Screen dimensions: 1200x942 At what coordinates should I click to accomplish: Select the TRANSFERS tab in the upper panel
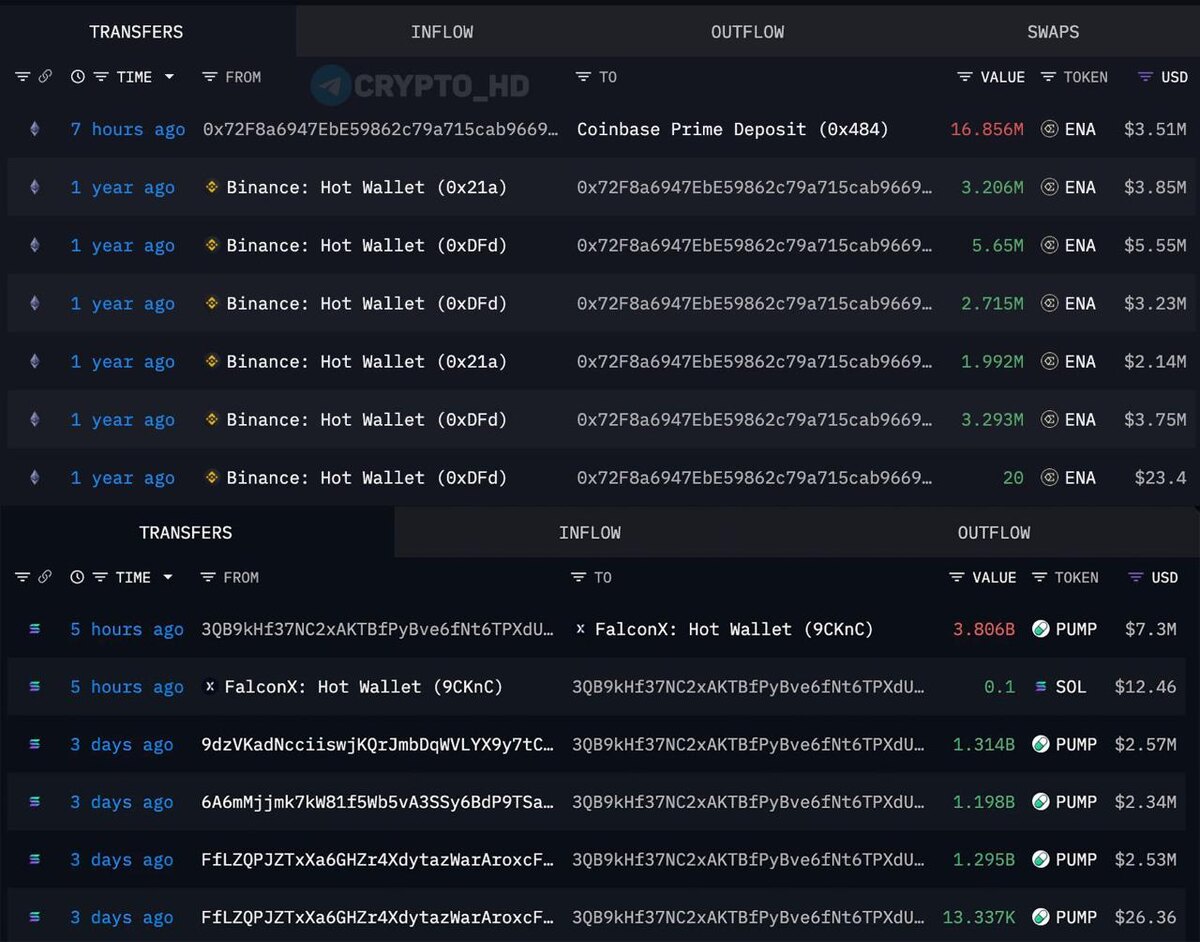(x=137, y=32)
